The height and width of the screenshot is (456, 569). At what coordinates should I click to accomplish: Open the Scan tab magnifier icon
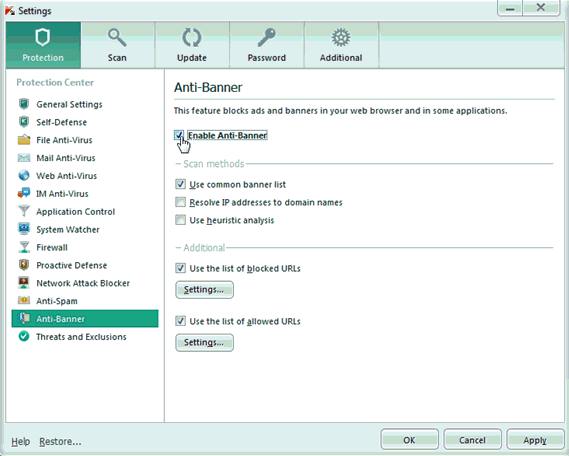tap(117, 37)
